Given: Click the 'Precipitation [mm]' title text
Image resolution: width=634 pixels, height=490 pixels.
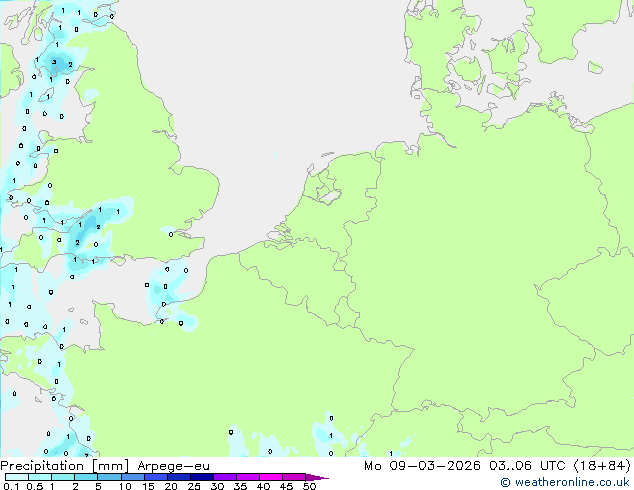Looking at the screenshot, I should pos(64,466).
